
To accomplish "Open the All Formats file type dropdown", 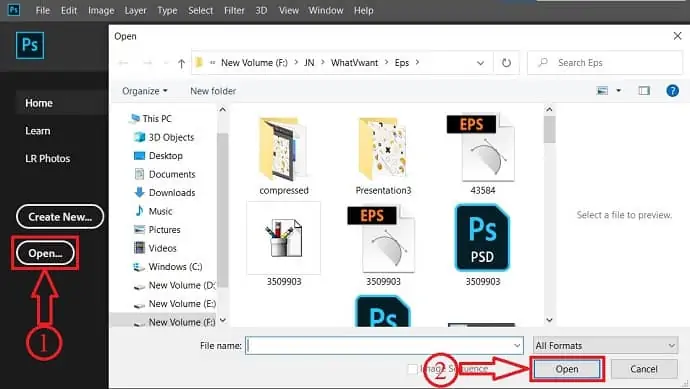I will [x=606, y=345].
